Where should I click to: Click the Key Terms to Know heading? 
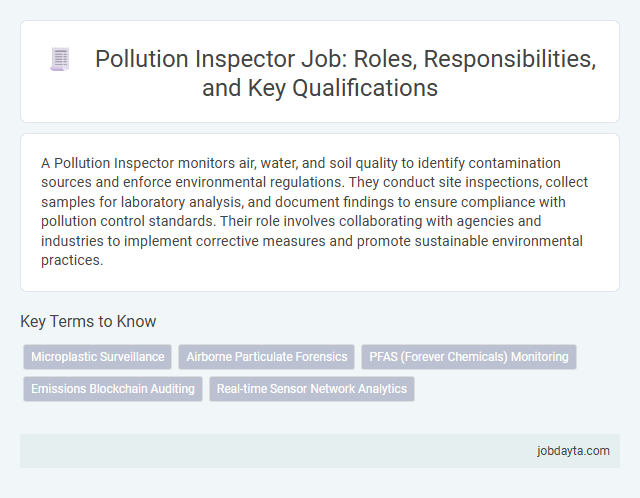click(88, 321)
